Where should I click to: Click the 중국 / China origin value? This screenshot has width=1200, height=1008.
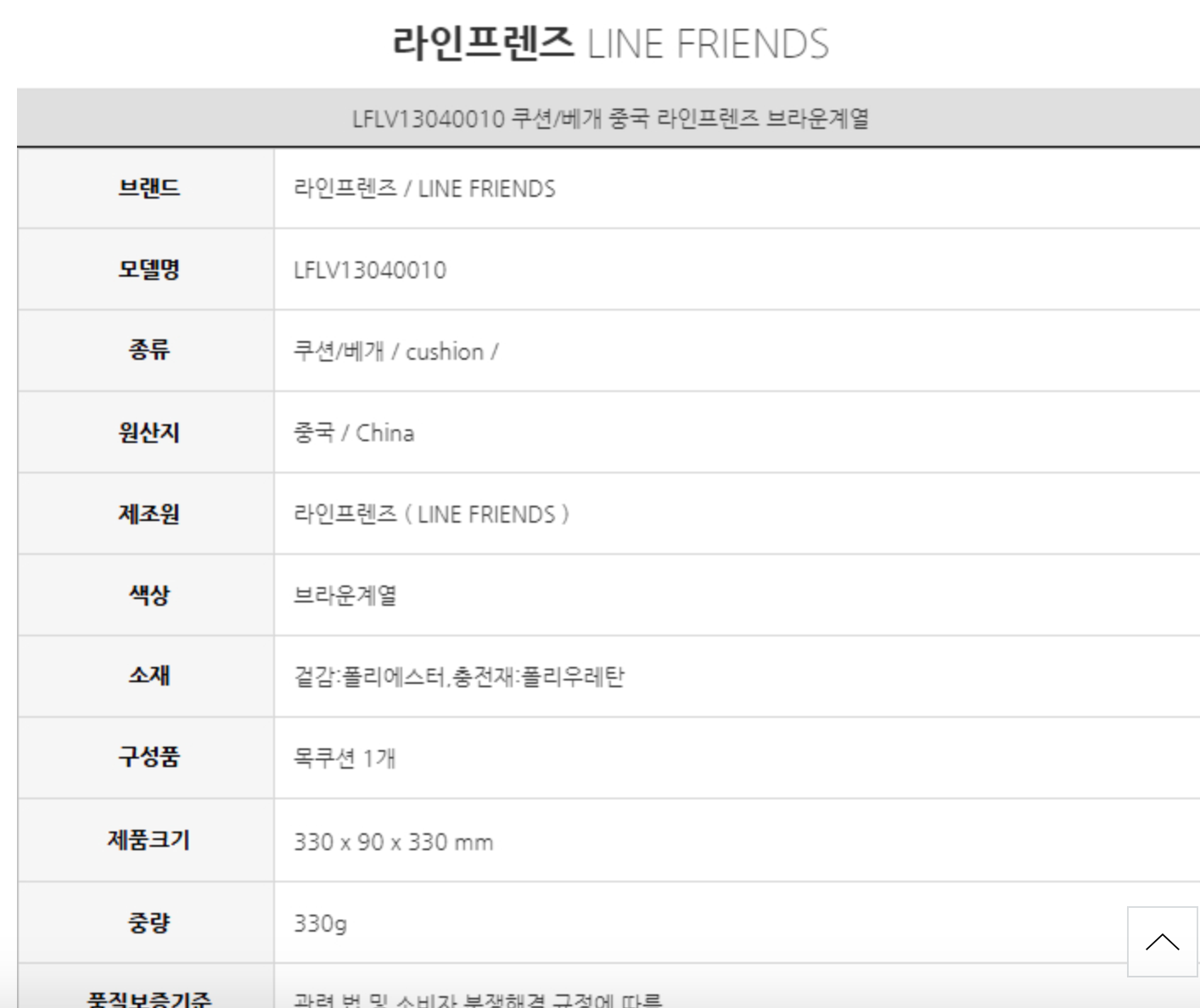pos(354,433)
